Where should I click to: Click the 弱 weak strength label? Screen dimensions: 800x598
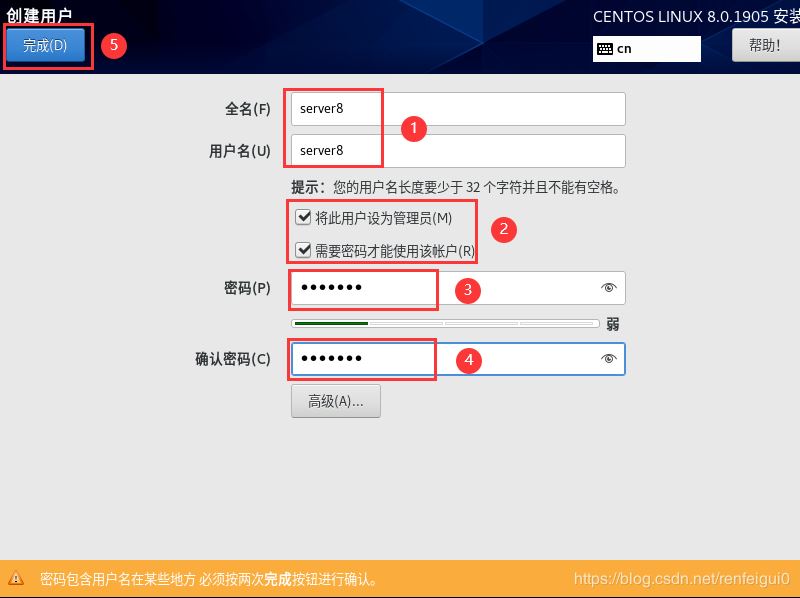[612, 324]
